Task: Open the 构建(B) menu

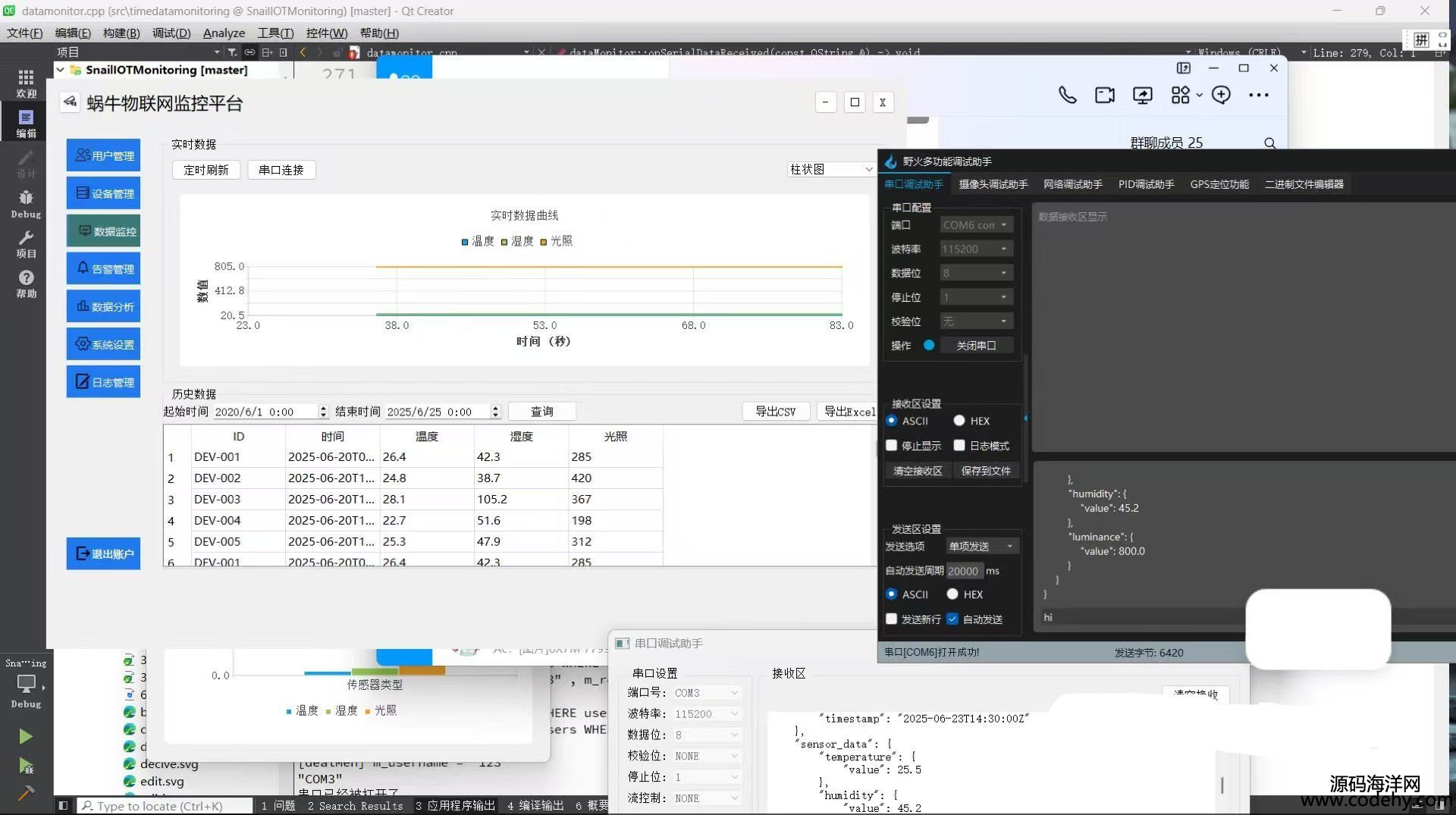Action: [x=121, y=33]
